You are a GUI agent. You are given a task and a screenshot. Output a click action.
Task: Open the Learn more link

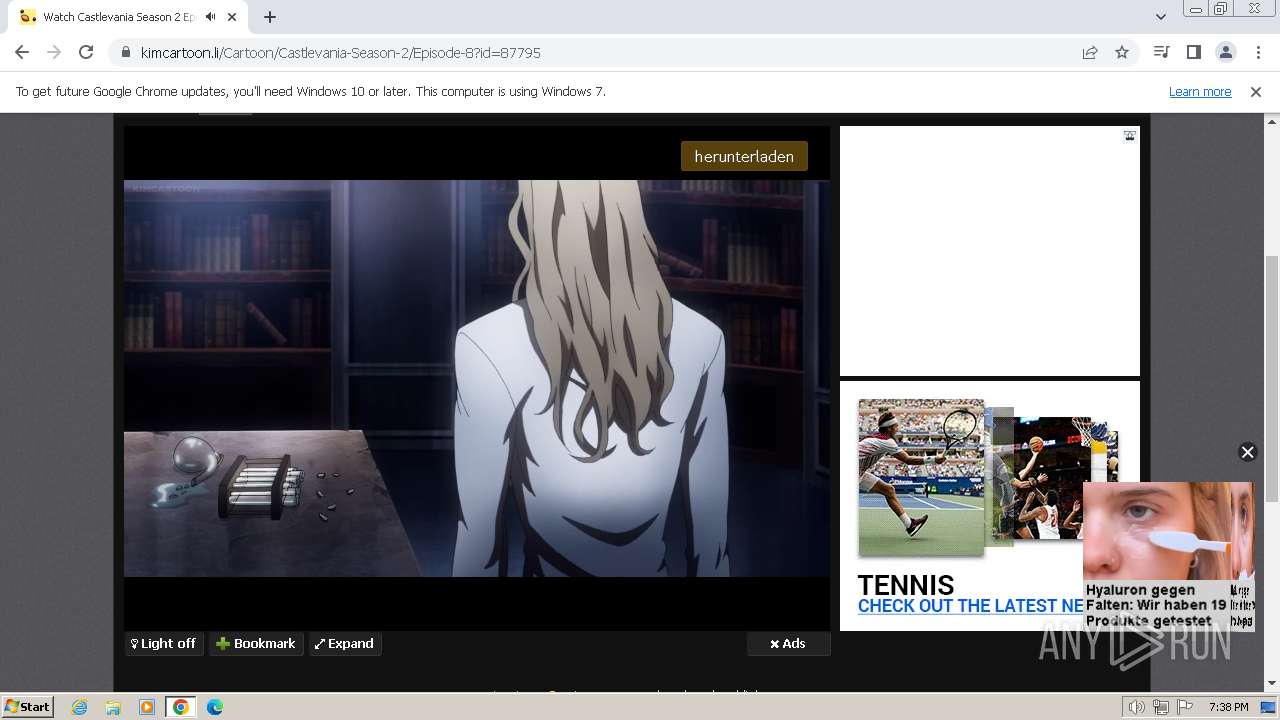(1200, 92)
